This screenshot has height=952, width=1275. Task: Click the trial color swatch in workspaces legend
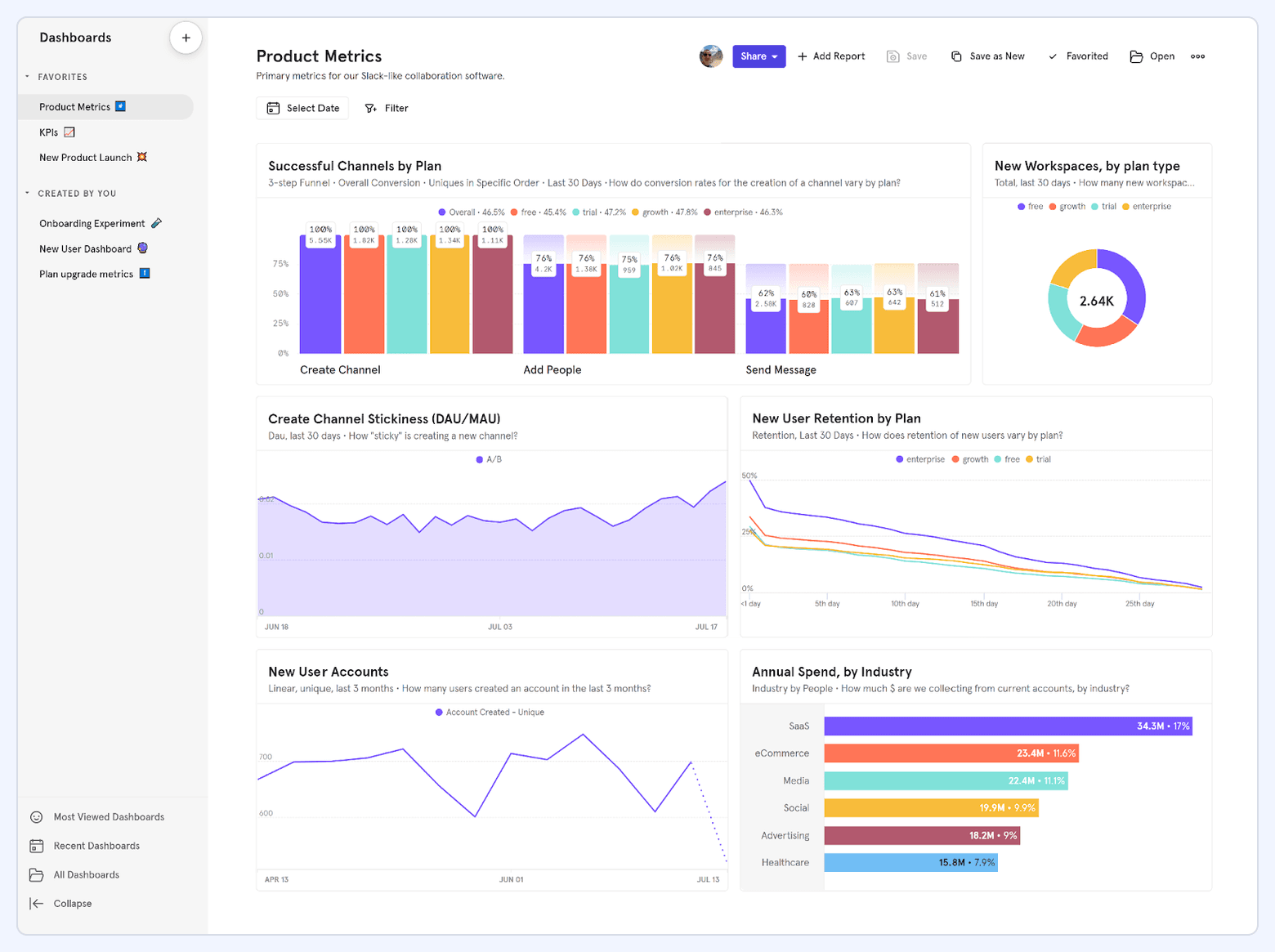[x=1094, y=206]
